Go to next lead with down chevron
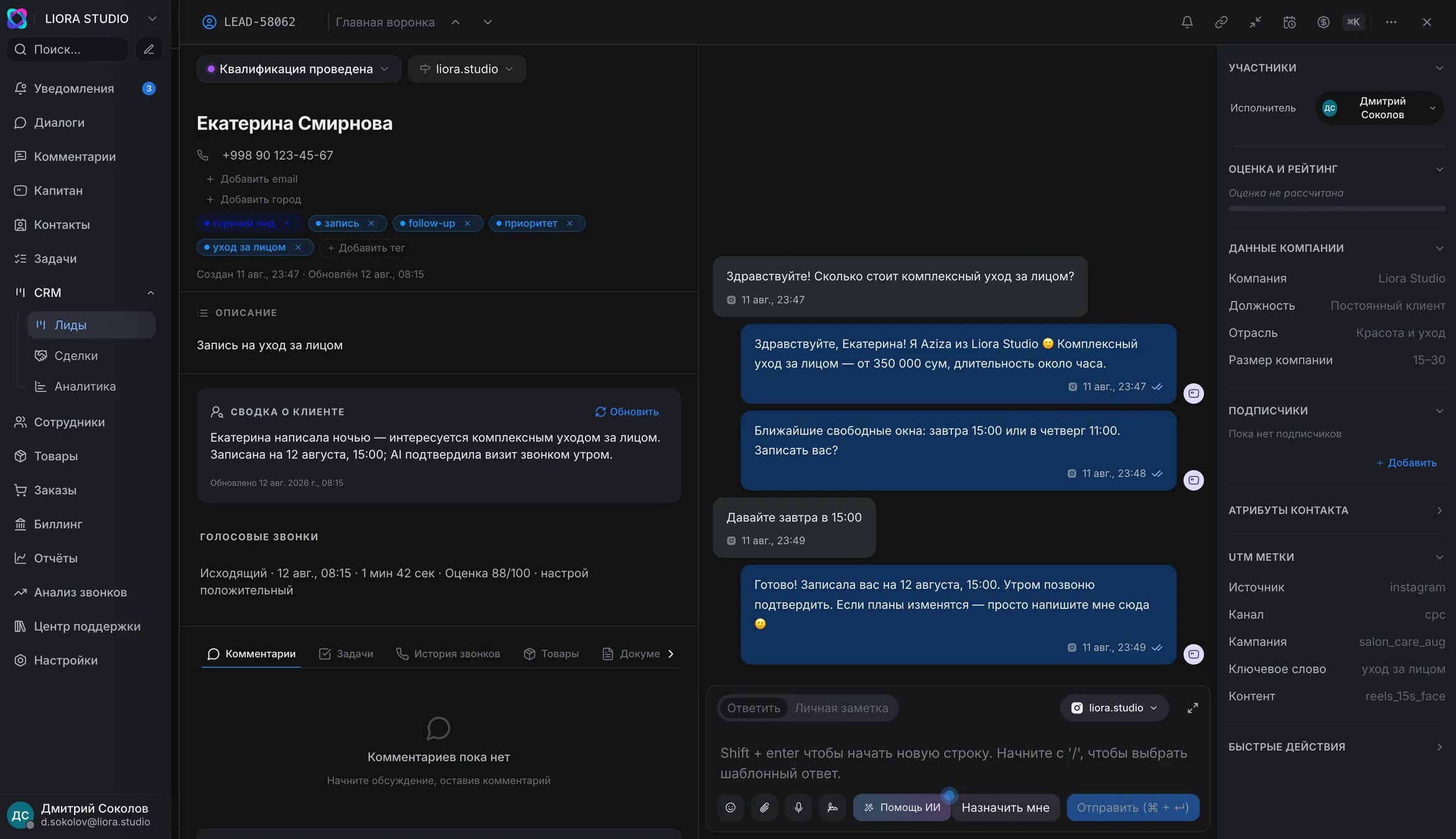Viewport: 1456px width, 839px height. [x=488, y=22]
